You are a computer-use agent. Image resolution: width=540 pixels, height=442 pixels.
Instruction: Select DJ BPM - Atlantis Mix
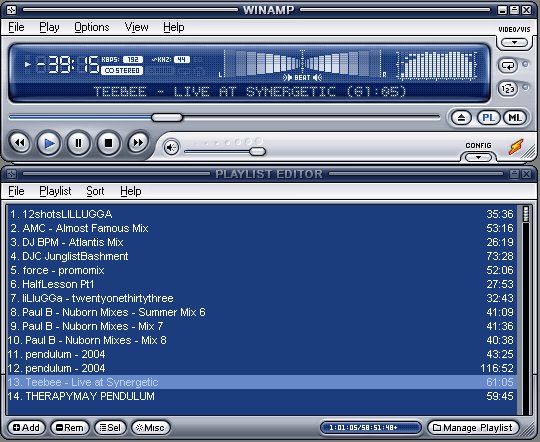[262, 242]
